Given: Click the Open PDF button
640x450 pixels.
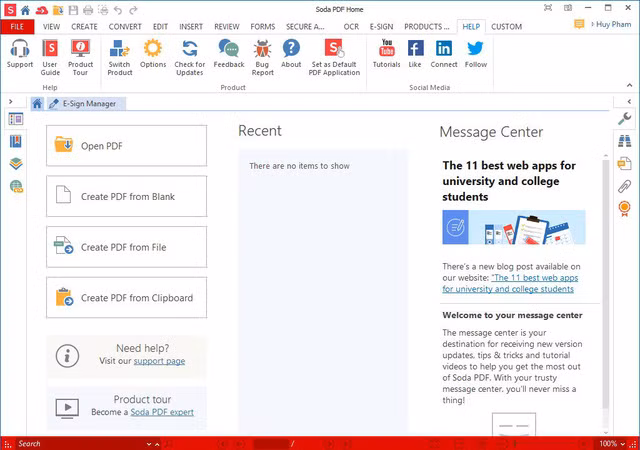Looking at the screenshot, I should pos(127,146).
